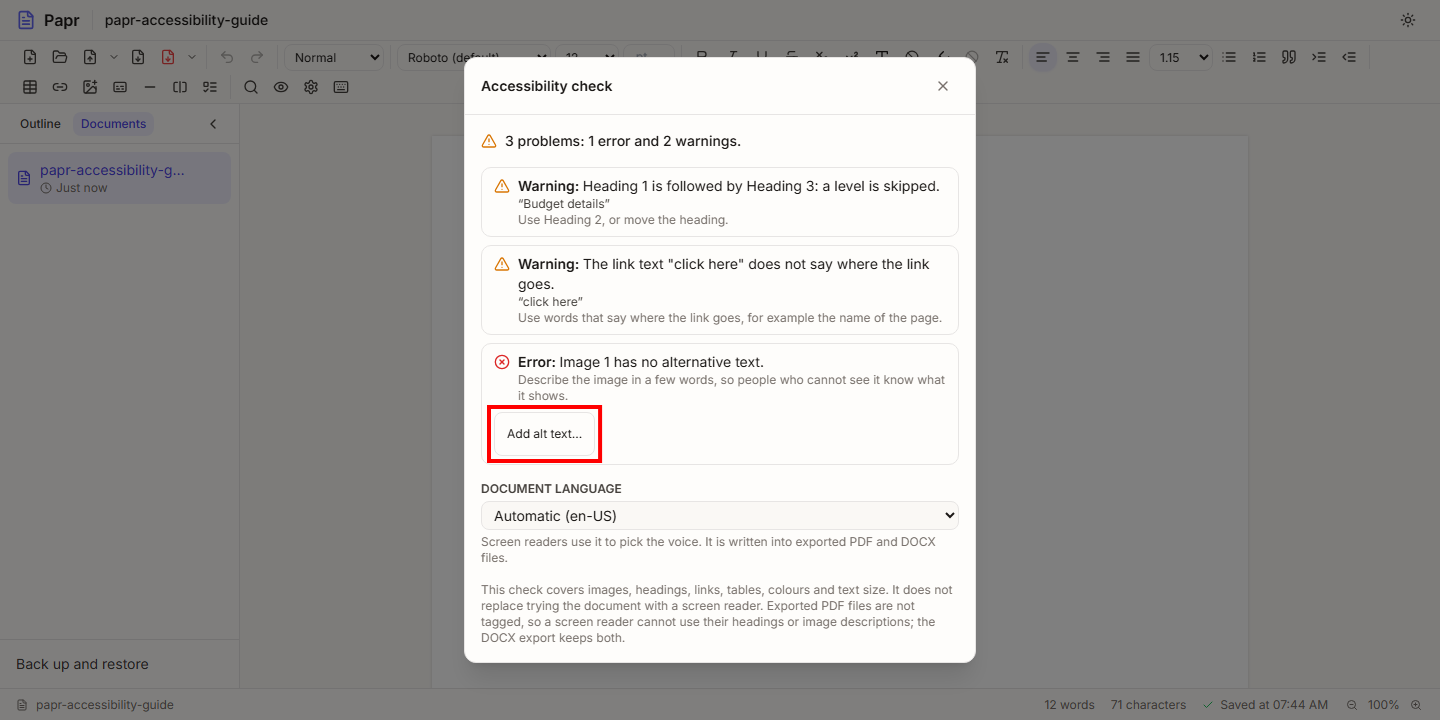
Task: Create a new document from toolbar
Action: click(30, 57)
